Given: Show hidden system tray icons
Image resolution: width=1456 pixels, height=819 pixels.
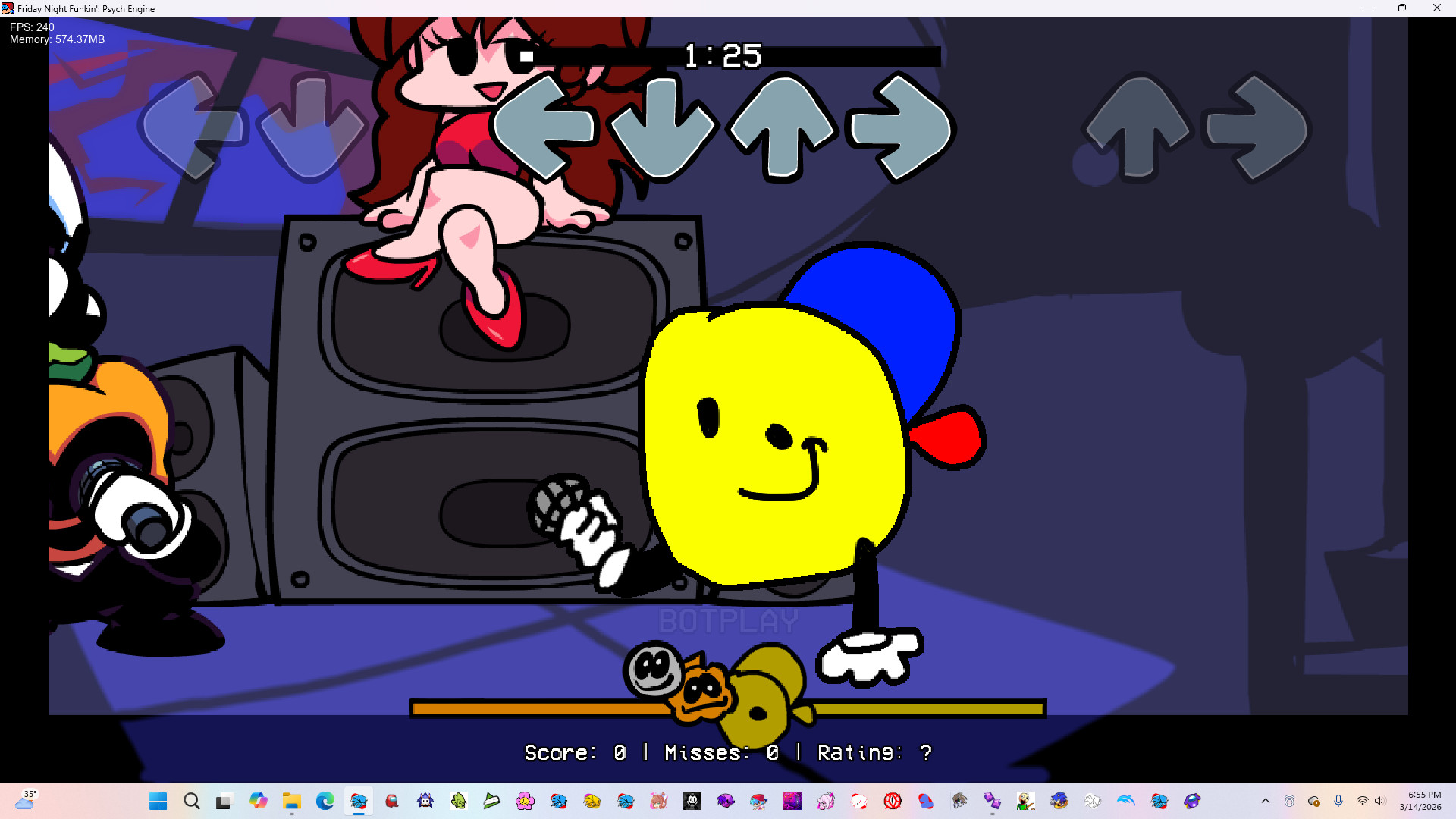Looking at the screenshot, I should click(x=1265, y=801).
